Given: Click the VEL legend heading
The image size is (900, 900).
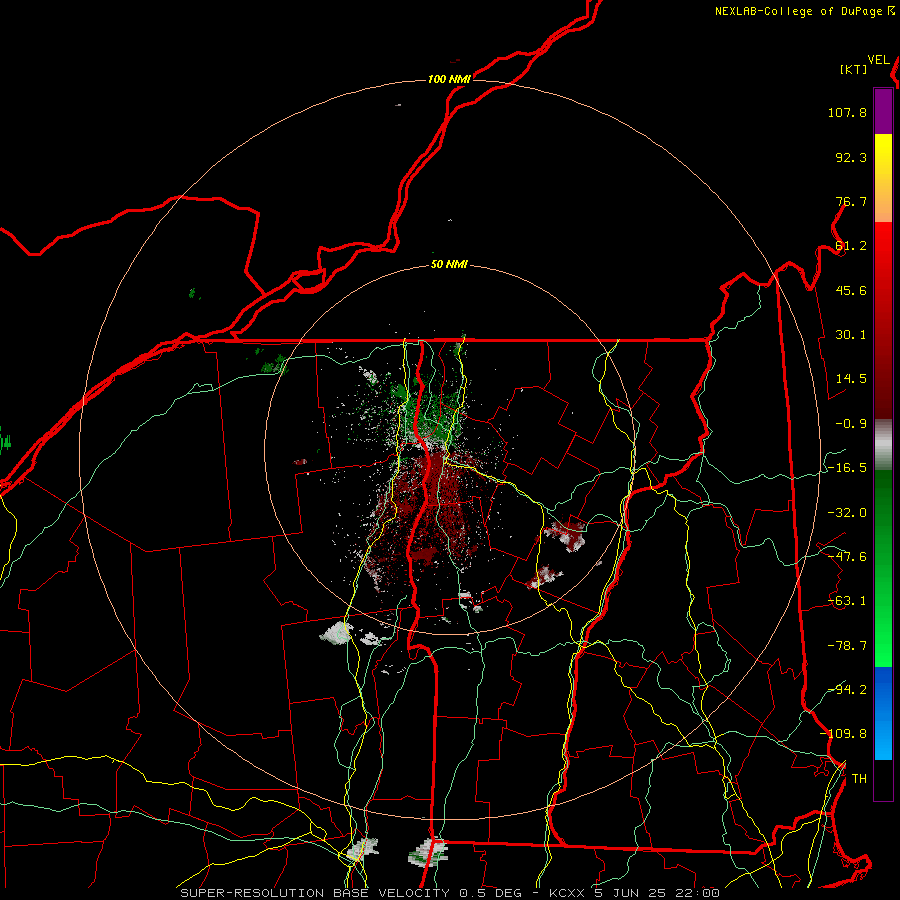Looking at the screenshot, I should [x=878, y=60].
